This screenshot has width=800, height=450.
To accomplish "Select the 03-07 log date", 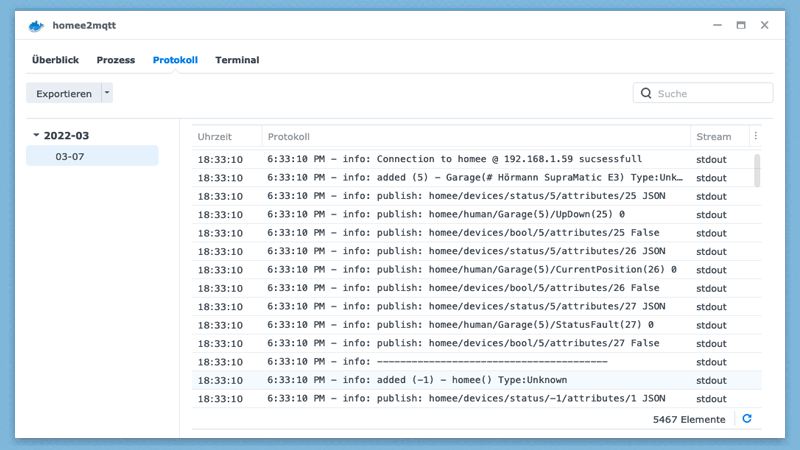I will click(70, 156).
